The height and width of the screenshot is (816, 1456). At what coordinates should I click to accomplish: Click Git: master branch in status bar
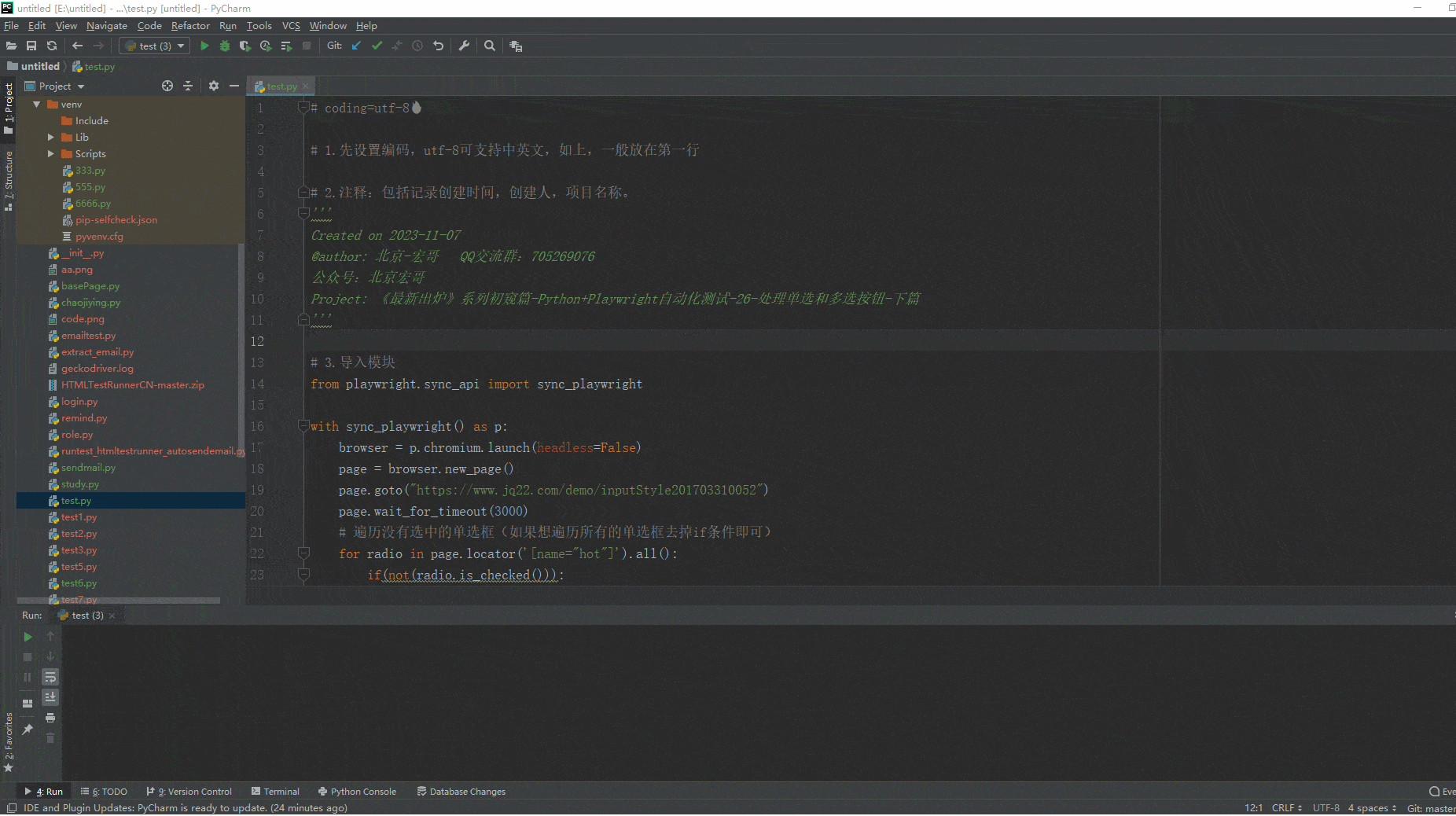(1431, 808)
